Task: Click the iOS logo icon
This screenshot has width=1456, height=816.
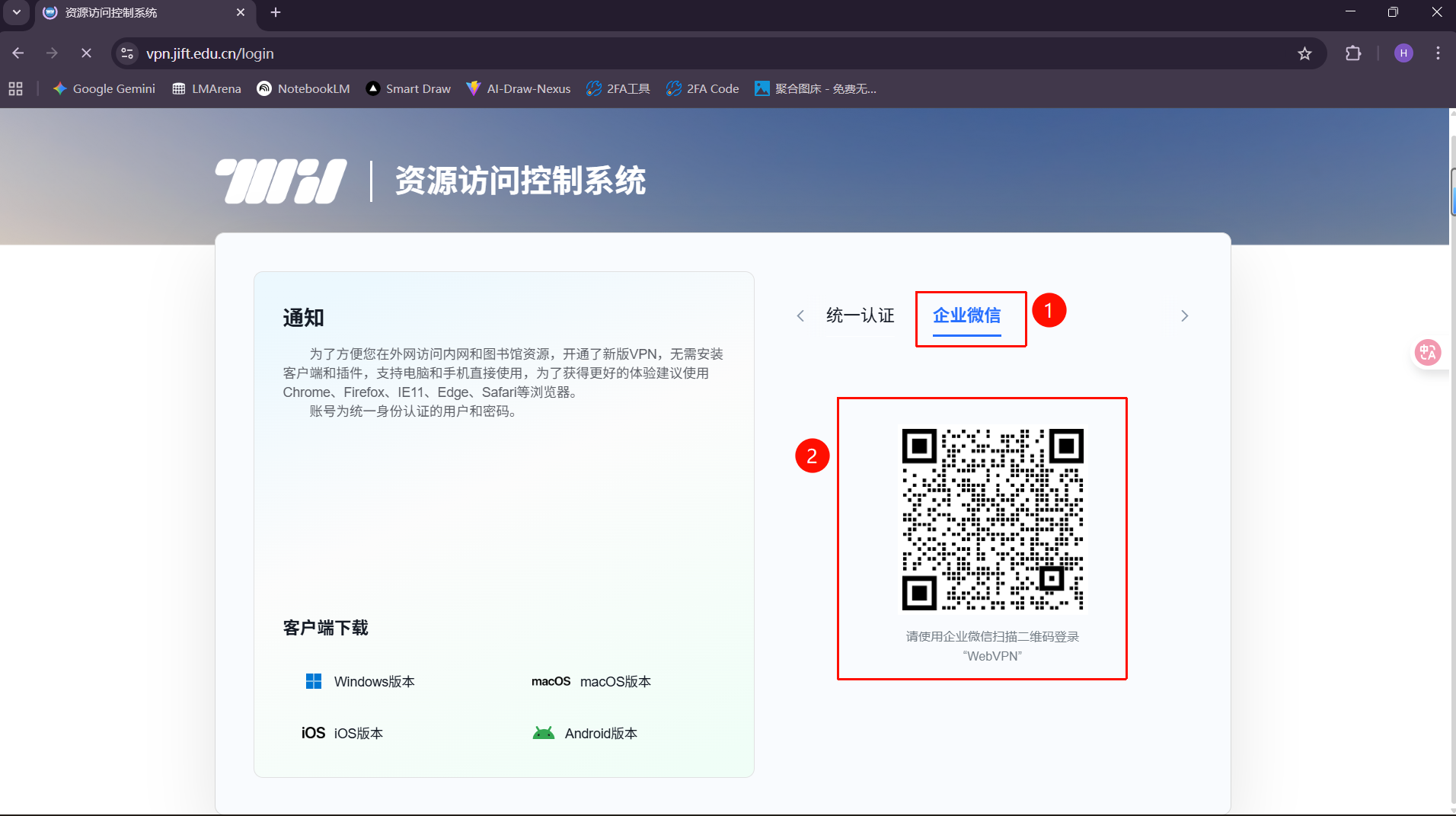Action: click(x=313, y=733)
